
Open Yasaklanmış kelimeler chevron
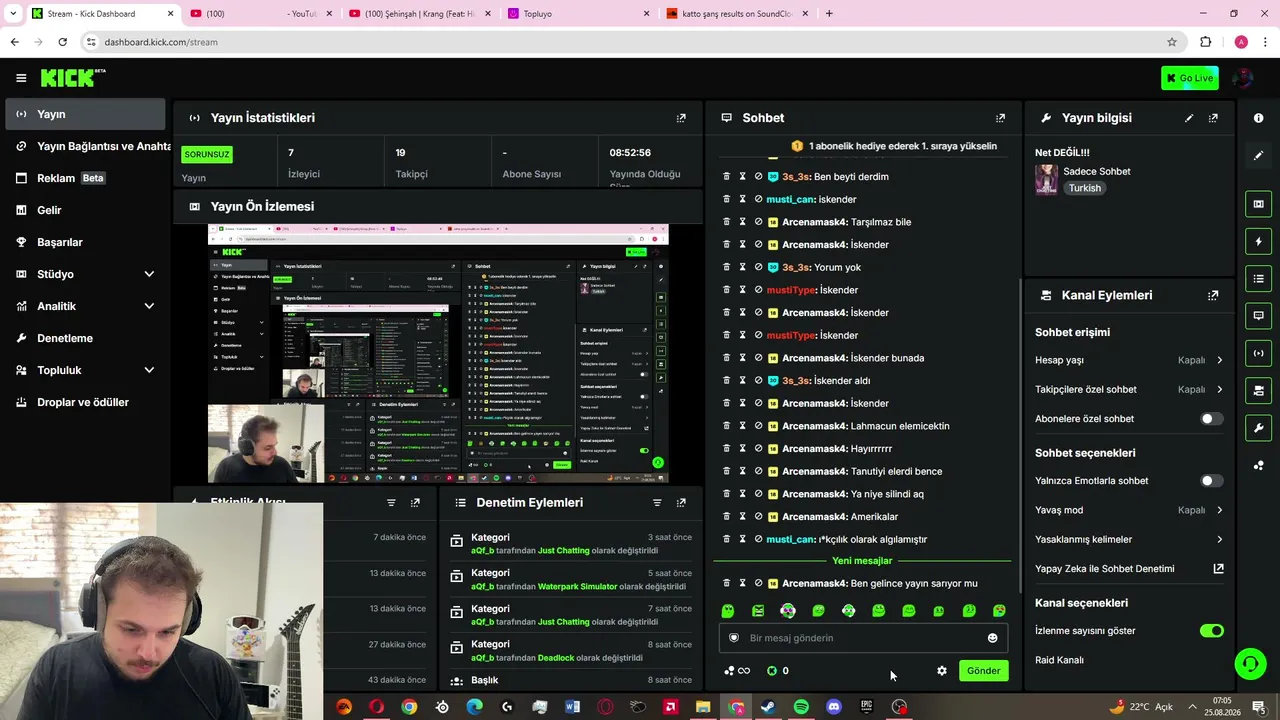[x=1219, y=540]
